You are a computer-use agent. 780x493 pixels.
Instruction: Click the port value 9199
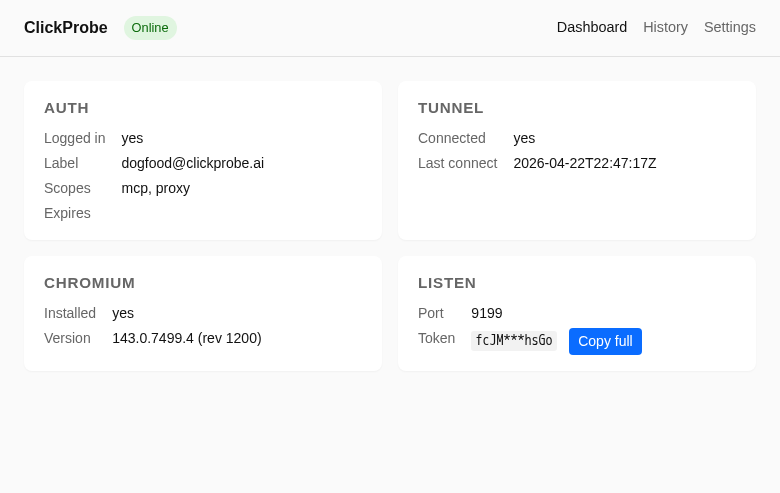tap(487, 313)
